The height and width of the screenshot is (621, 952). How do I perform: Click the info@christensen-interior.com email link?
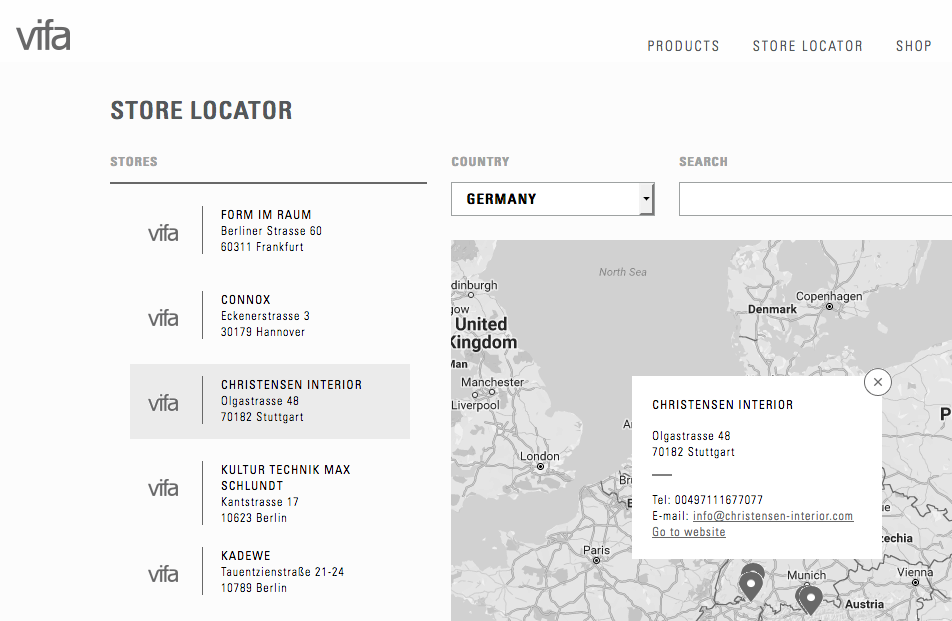click(773, 516)
